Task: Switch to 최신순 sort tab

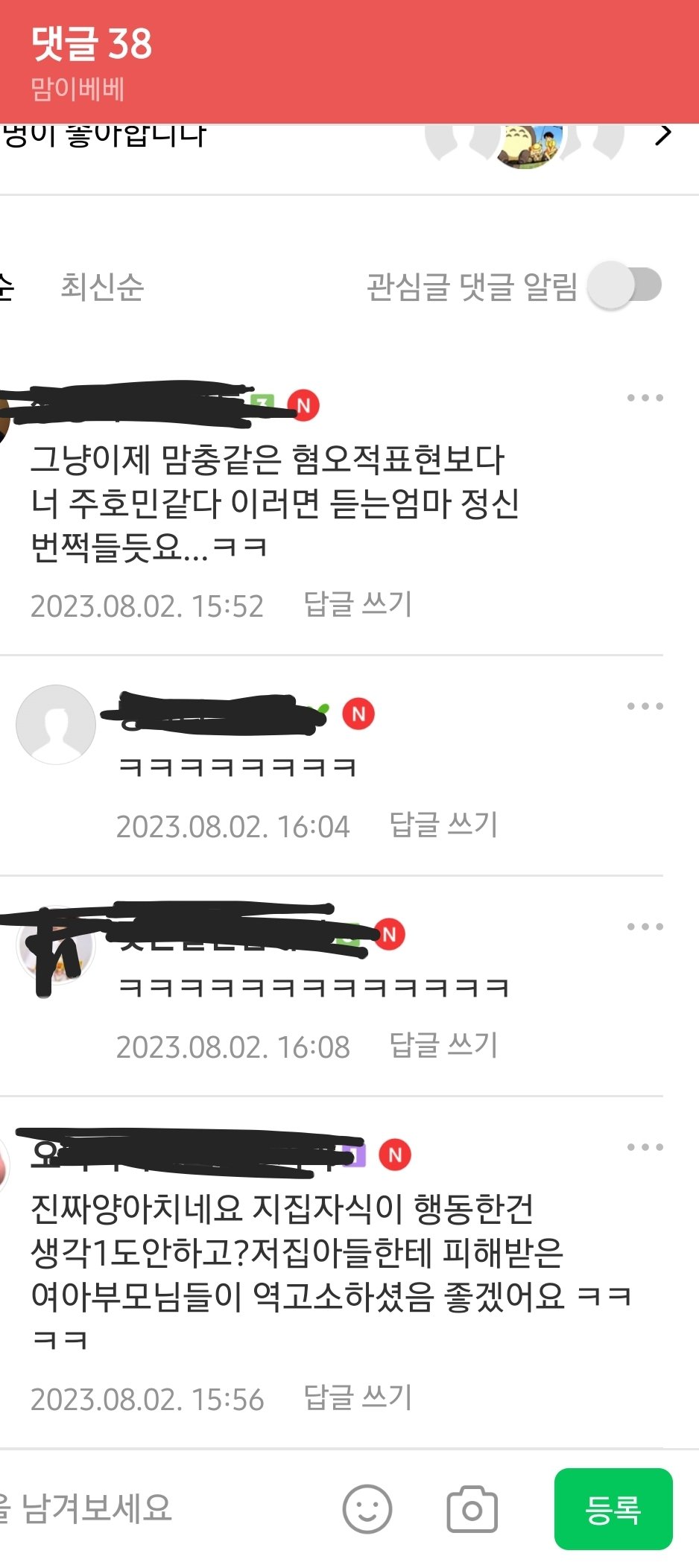Action: pos(102,287)
